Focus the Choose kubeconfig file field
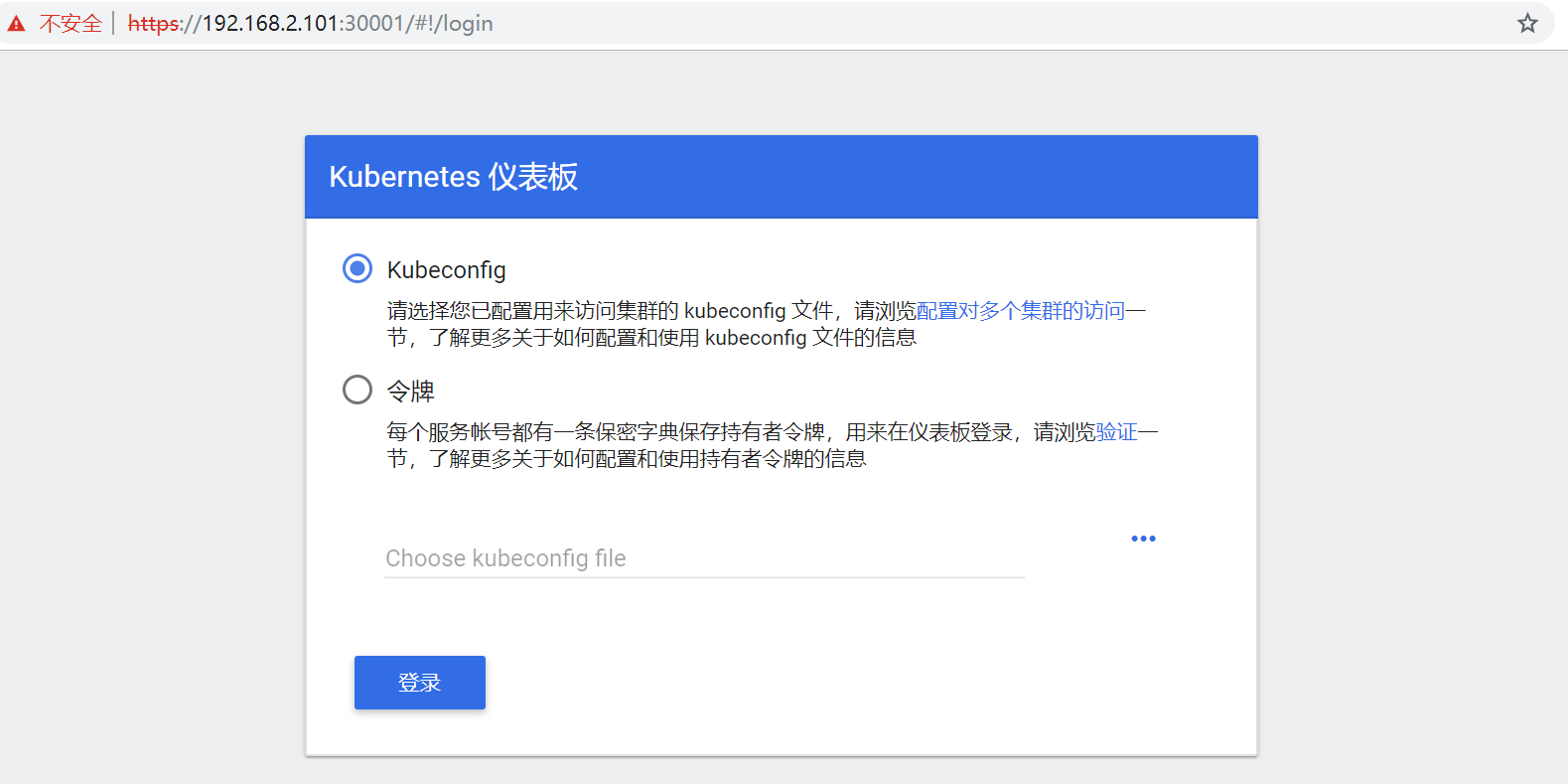 703,558
